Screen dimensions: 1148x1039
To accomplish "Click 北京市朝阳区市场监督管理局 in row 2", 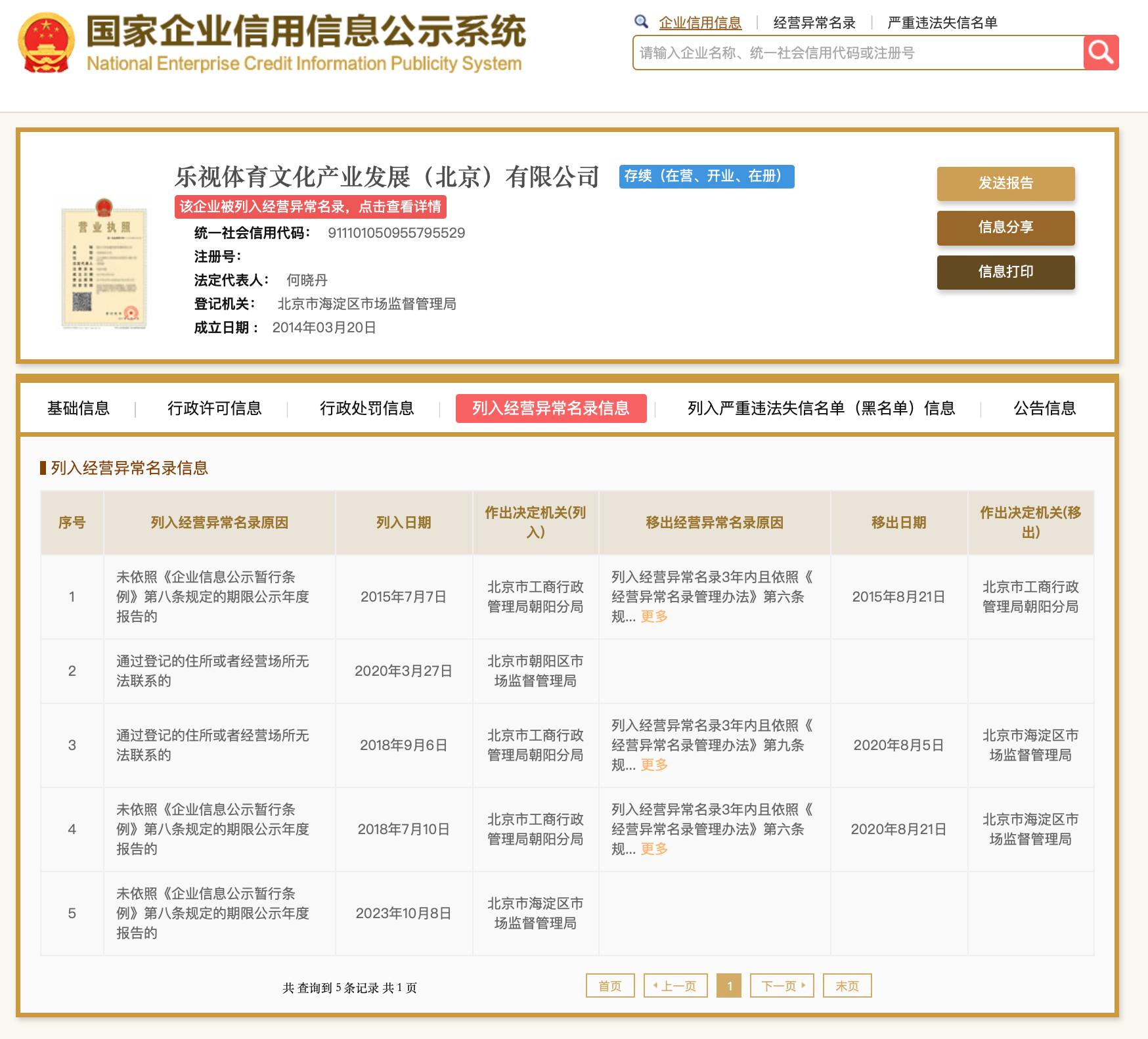I will (535, 671).
